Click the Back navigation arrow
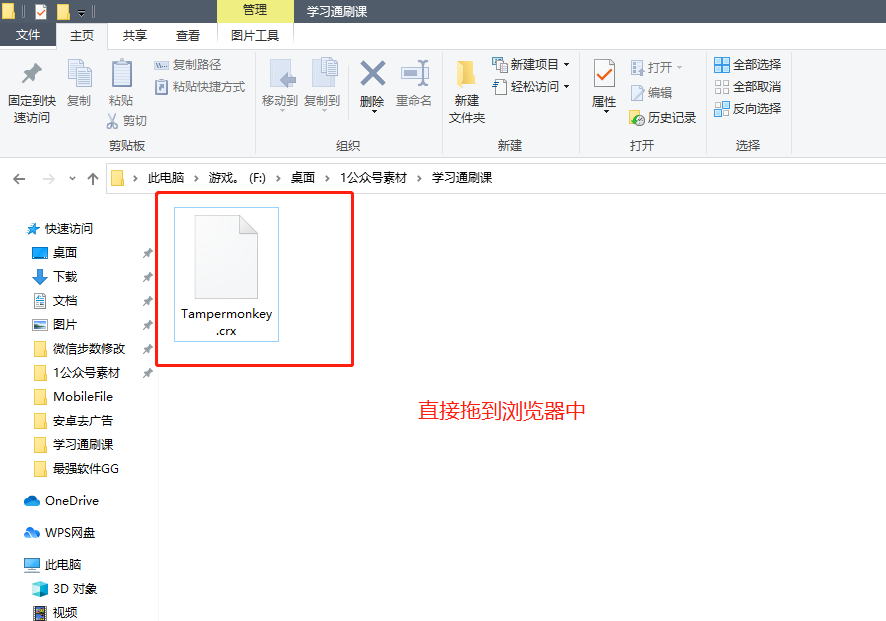Image resolution: width=886 pixels, height=621 pixels. tap(19, 179)
